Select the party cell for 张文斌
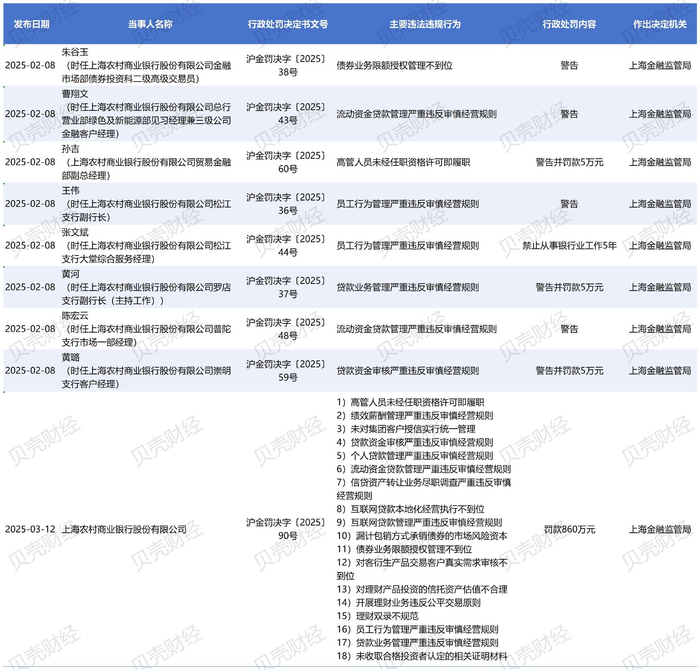This screenshot has width=700, height=670. 146,246
